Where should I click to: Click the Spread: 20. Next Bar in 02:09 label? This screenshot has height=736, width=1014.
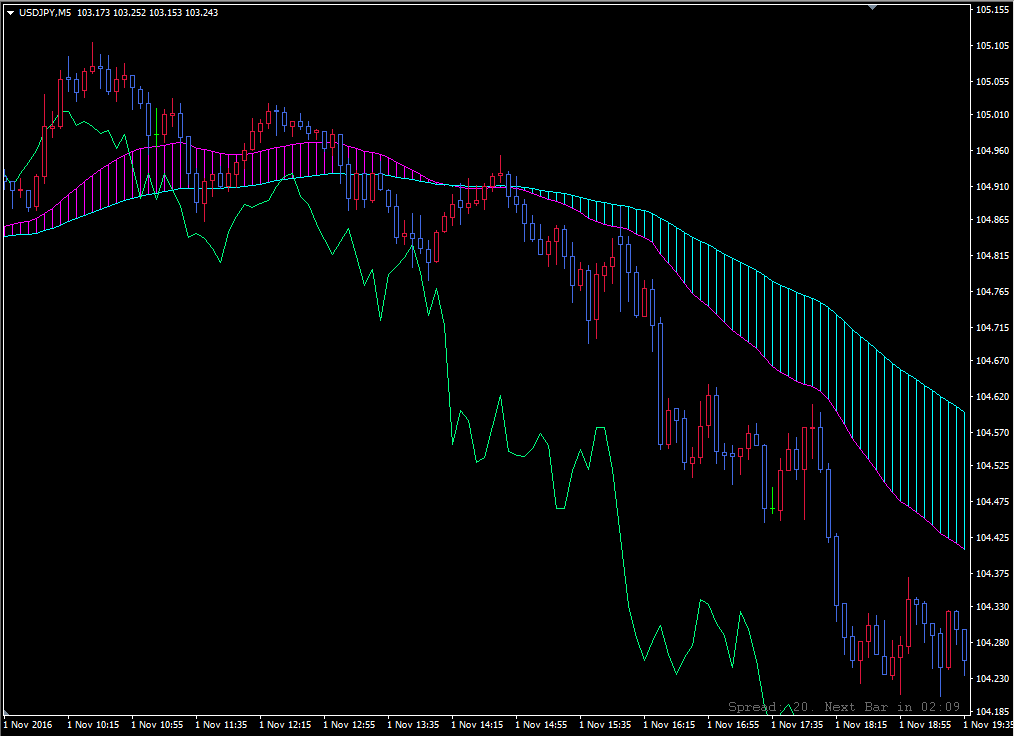[x=844, y=707]
